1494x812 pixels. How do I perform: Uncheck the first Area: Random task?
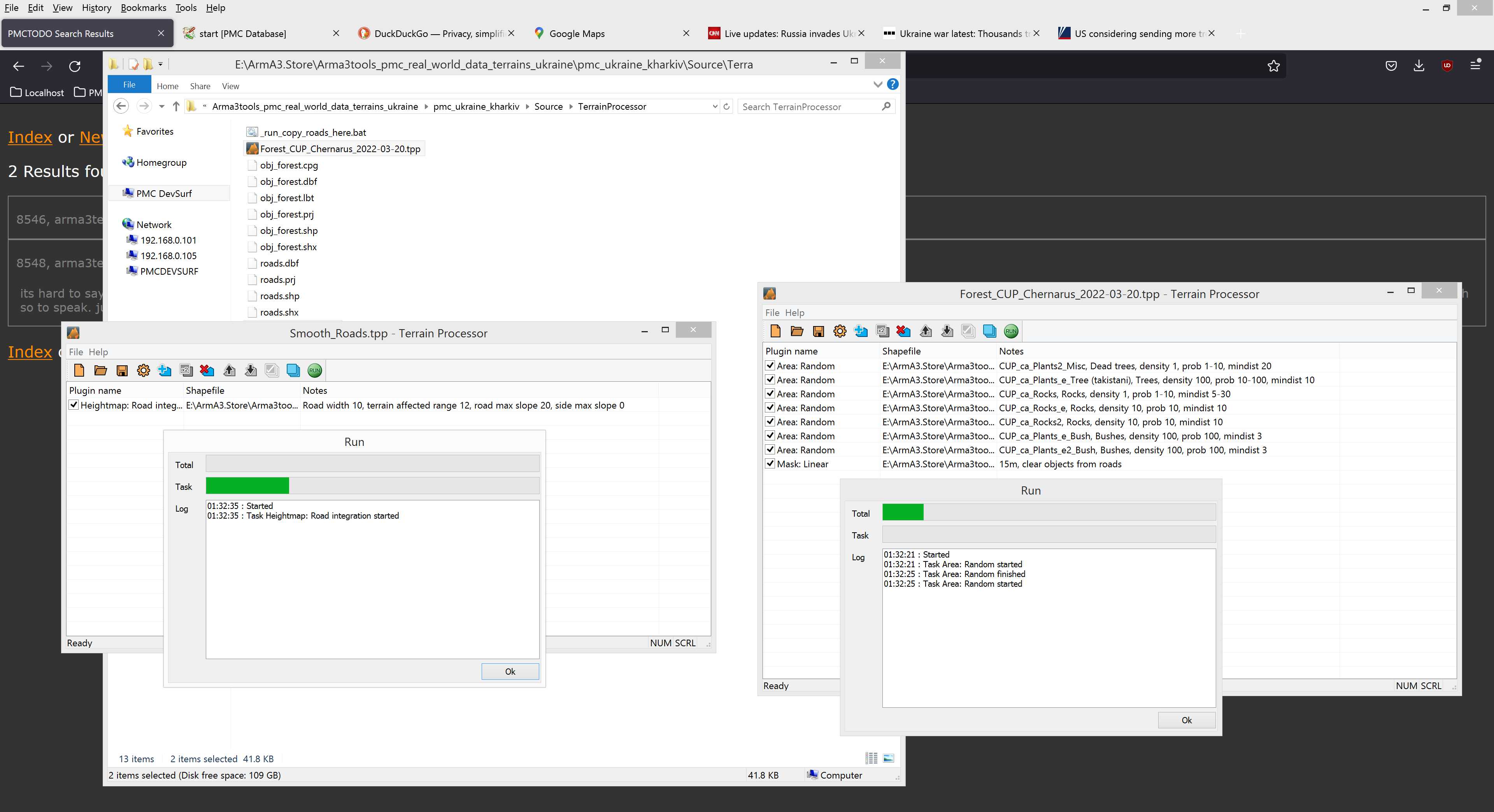(770, 365)
